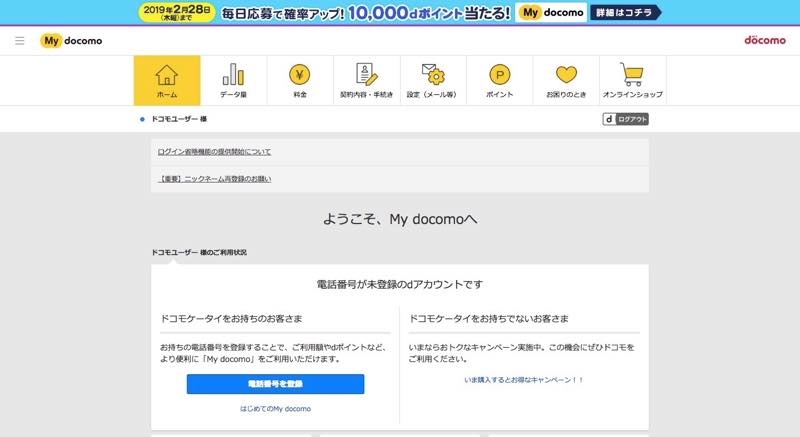800x437 pixels.
Task: Open the hamburger menu icon
Action: tap(20, 41)
